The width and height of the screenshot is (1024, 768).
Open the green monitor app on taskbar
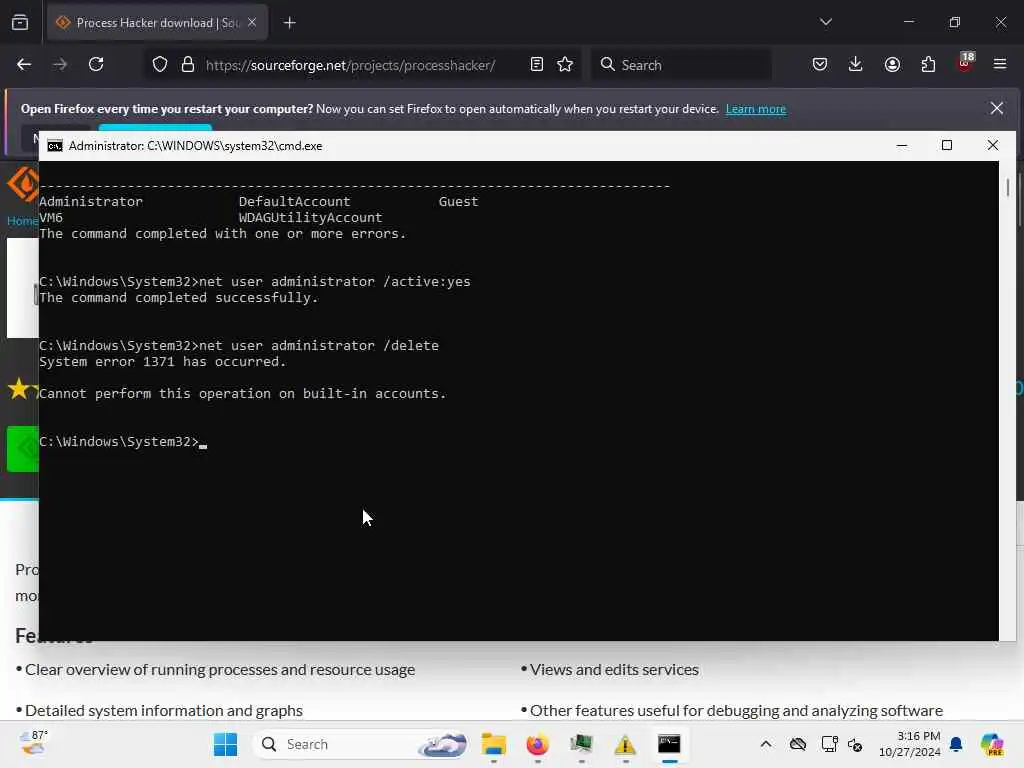point(581,744)
